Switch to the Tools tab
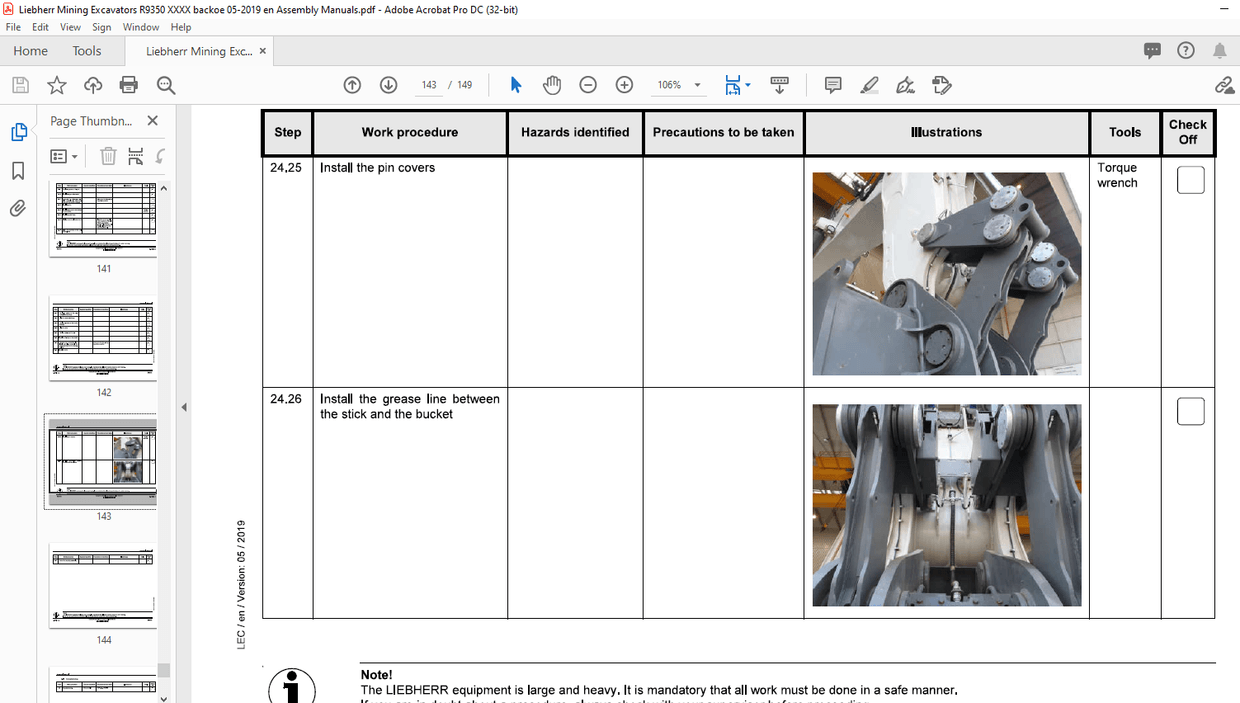Image resolution: width=1240 pixels, height=703 pixels. pos(86,50)
